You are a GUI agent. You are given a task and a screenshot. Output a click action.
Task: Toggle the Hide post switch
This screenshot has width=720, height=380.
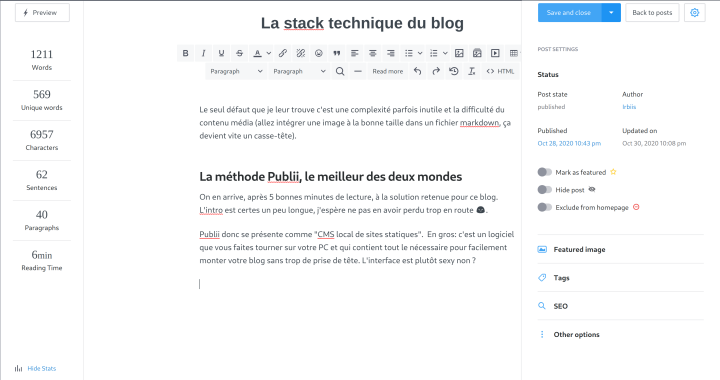(545, 190)
